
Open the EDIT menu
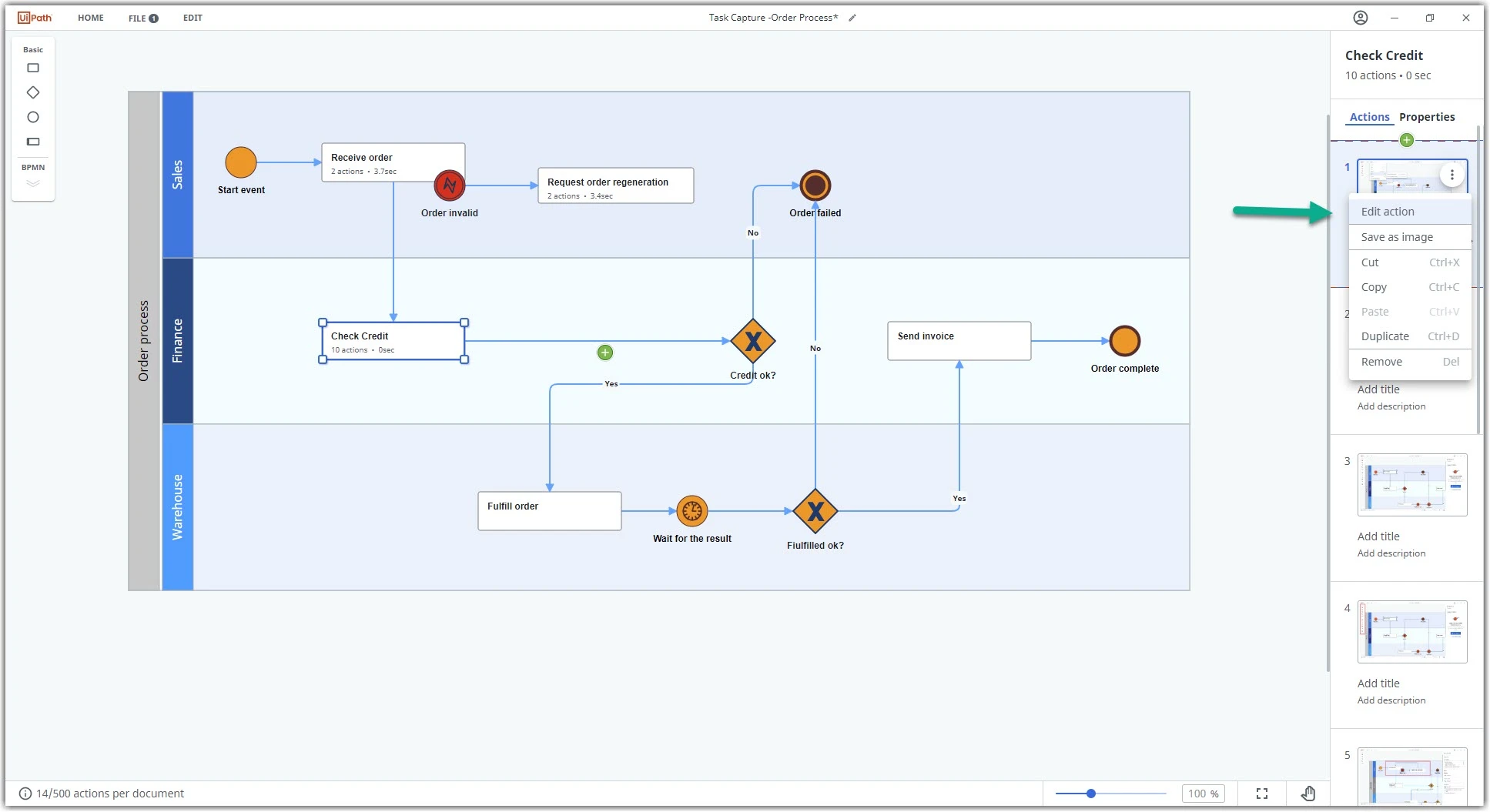tap(193, 18)
